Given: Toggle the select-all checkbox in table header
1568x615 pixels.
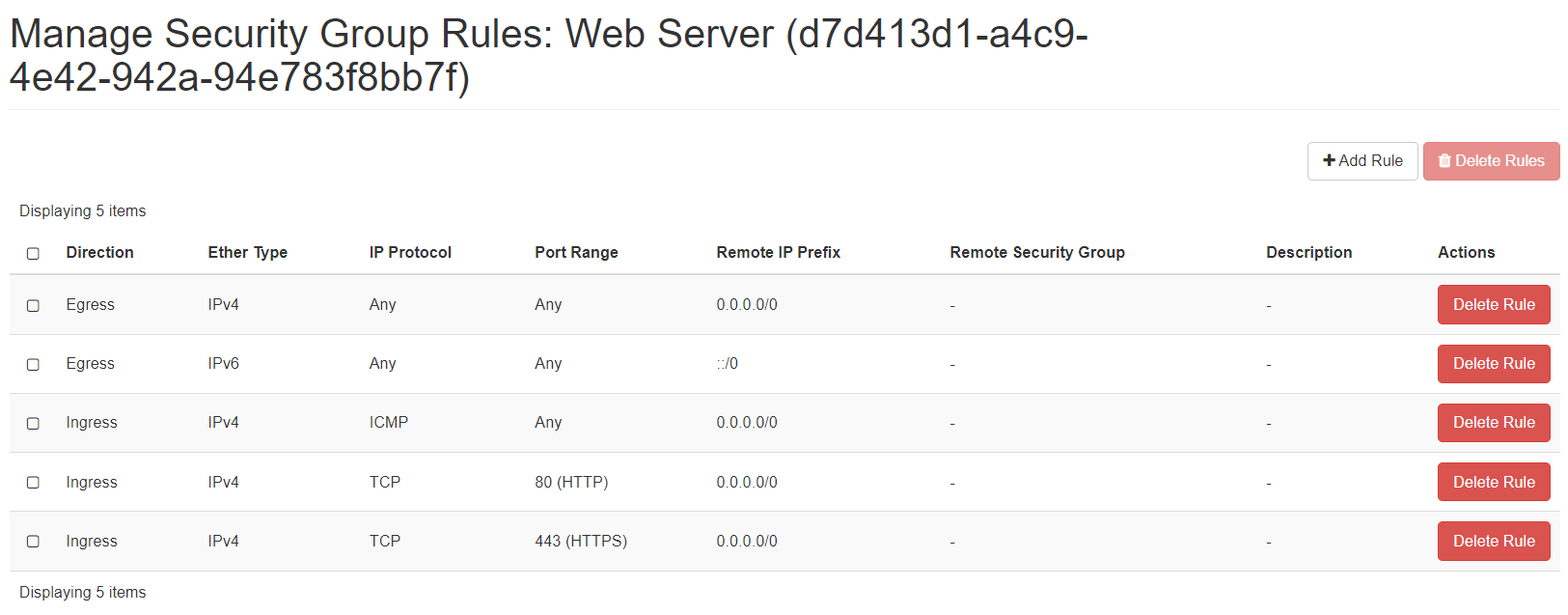Looking at the screenshot, I should 33,253.
